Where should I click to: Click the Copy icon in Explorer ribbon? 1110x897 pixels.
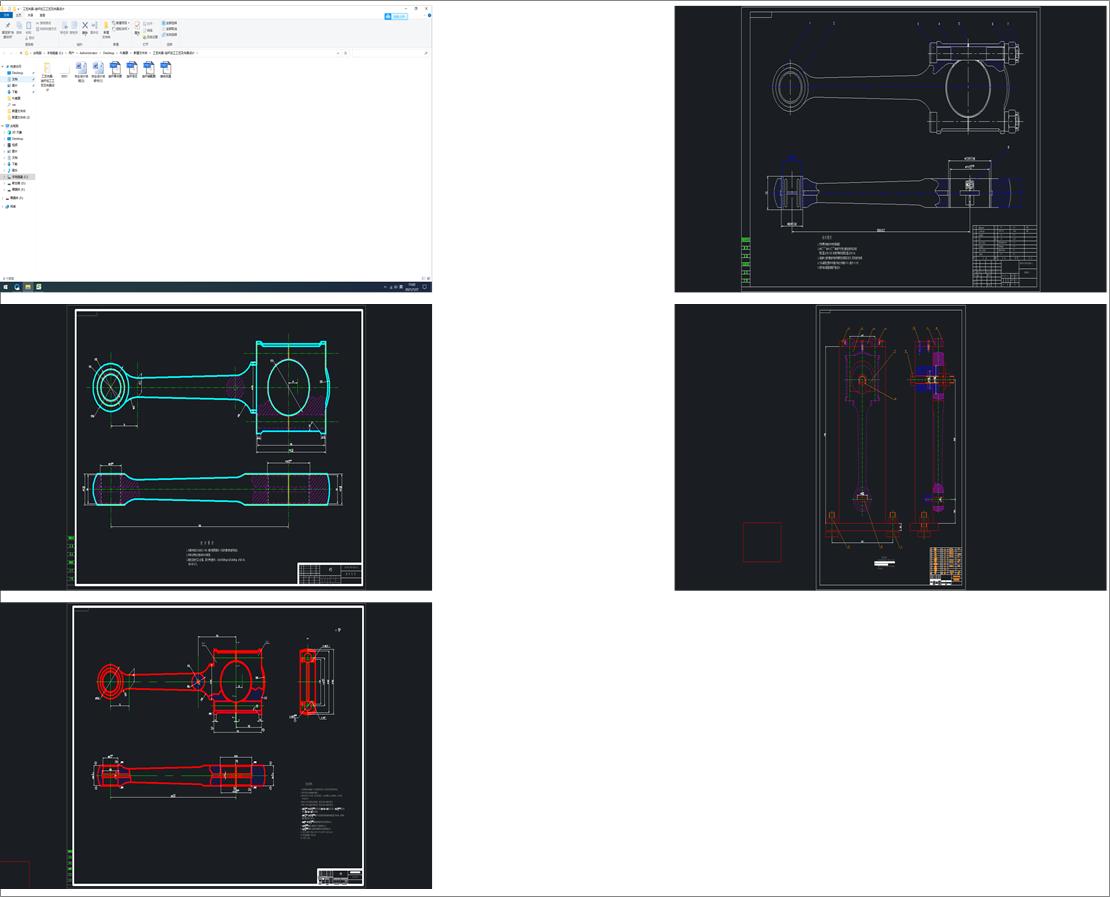point(19,28)
